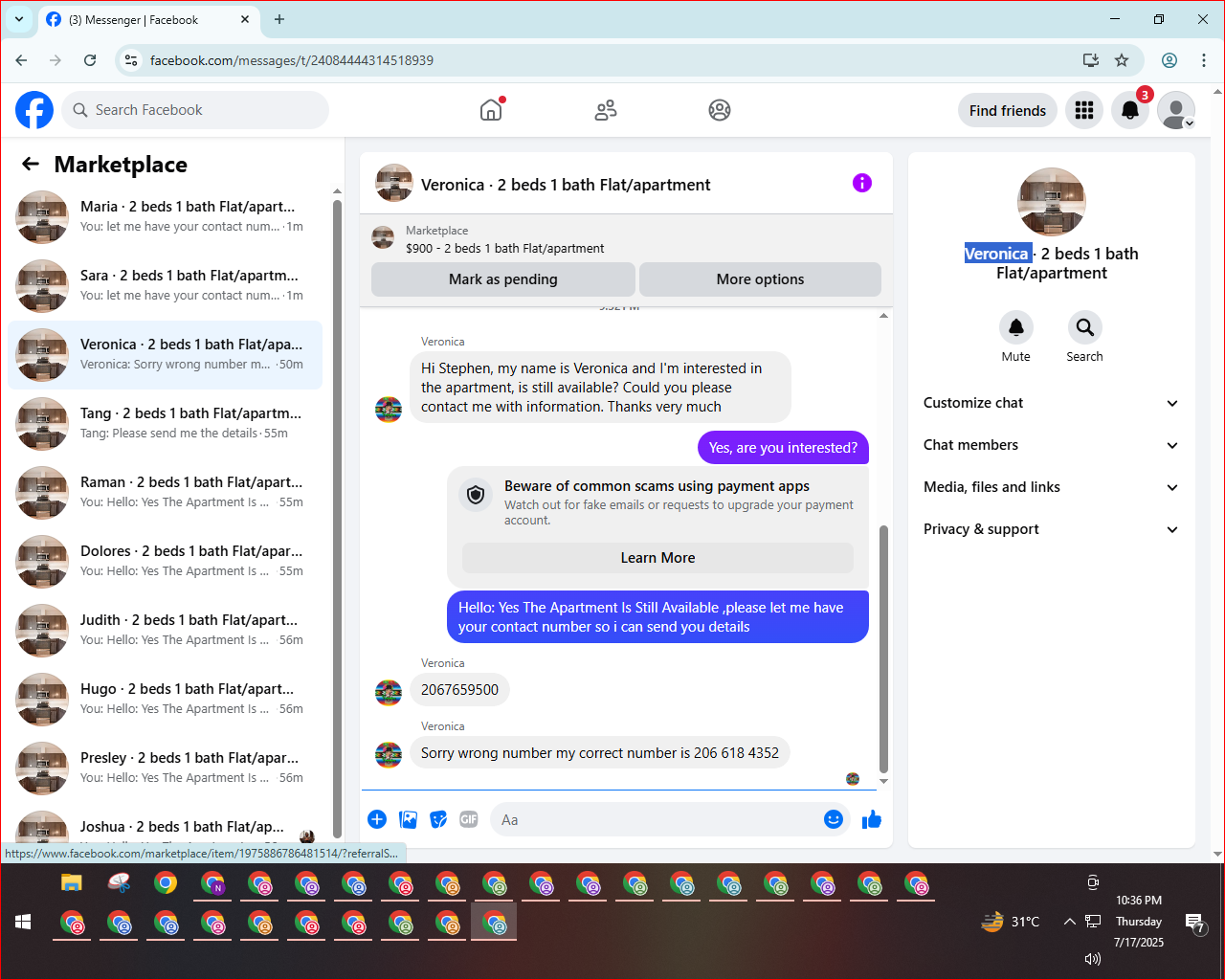Screen dimensions: 1225x980
Task: Open Raman's conversation in the list
Action: pyautogui.click(x=165, y=493)
